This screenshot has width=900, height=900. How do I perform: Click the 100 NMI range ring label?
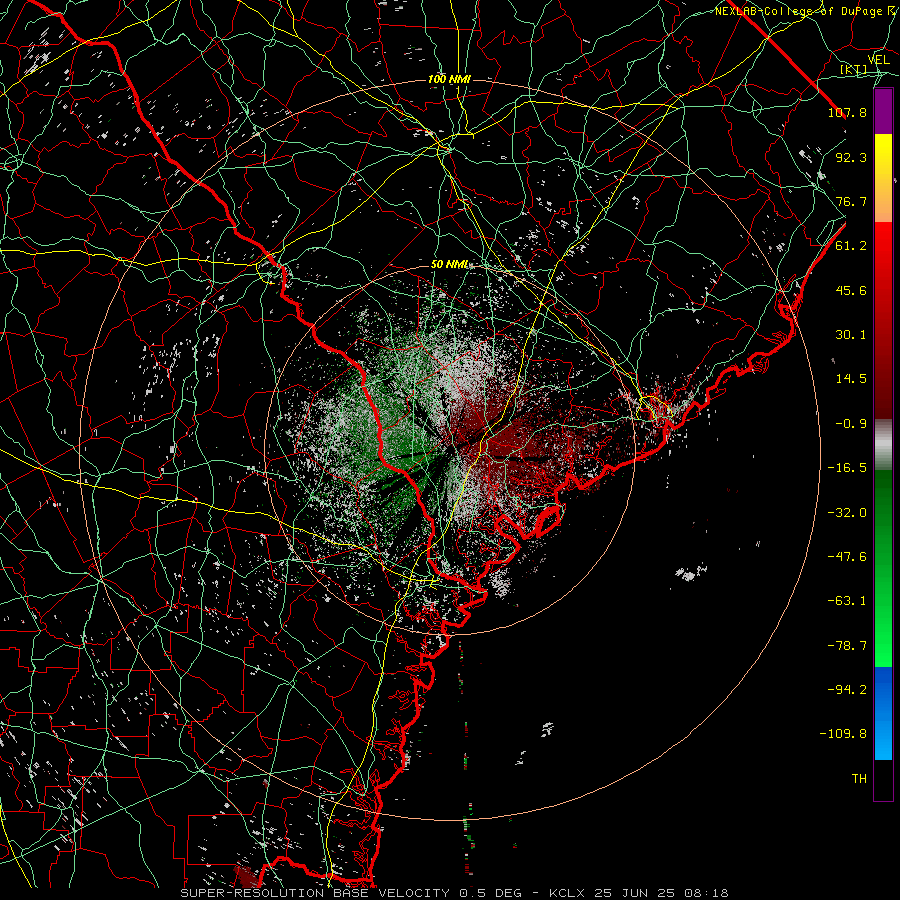(x=449, y=79)
